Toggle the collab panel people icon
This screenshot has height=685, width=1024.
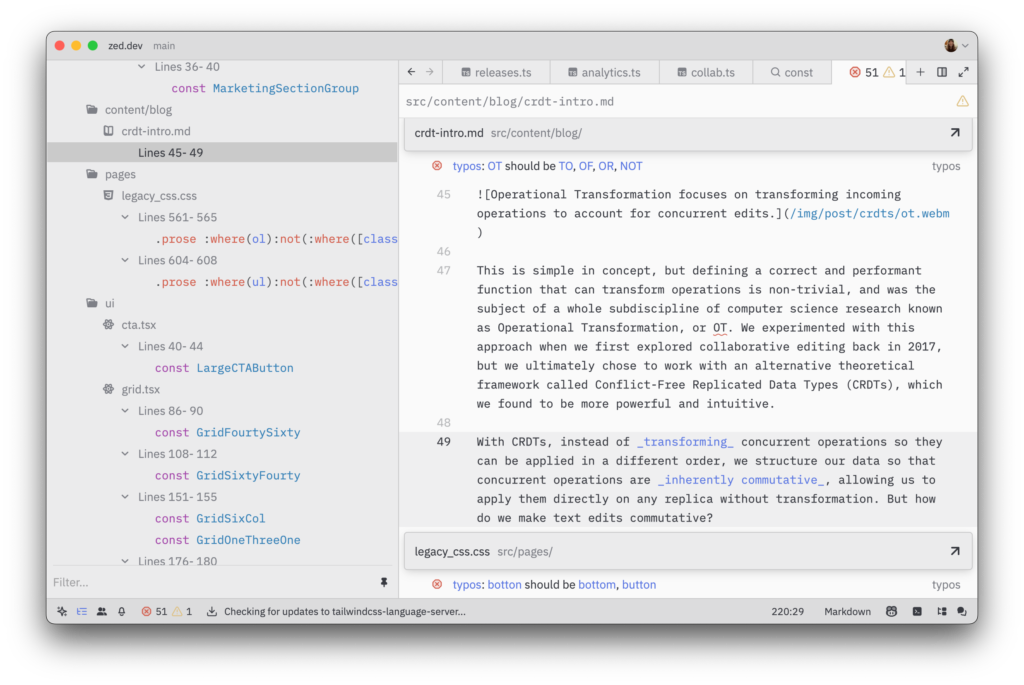102,611
